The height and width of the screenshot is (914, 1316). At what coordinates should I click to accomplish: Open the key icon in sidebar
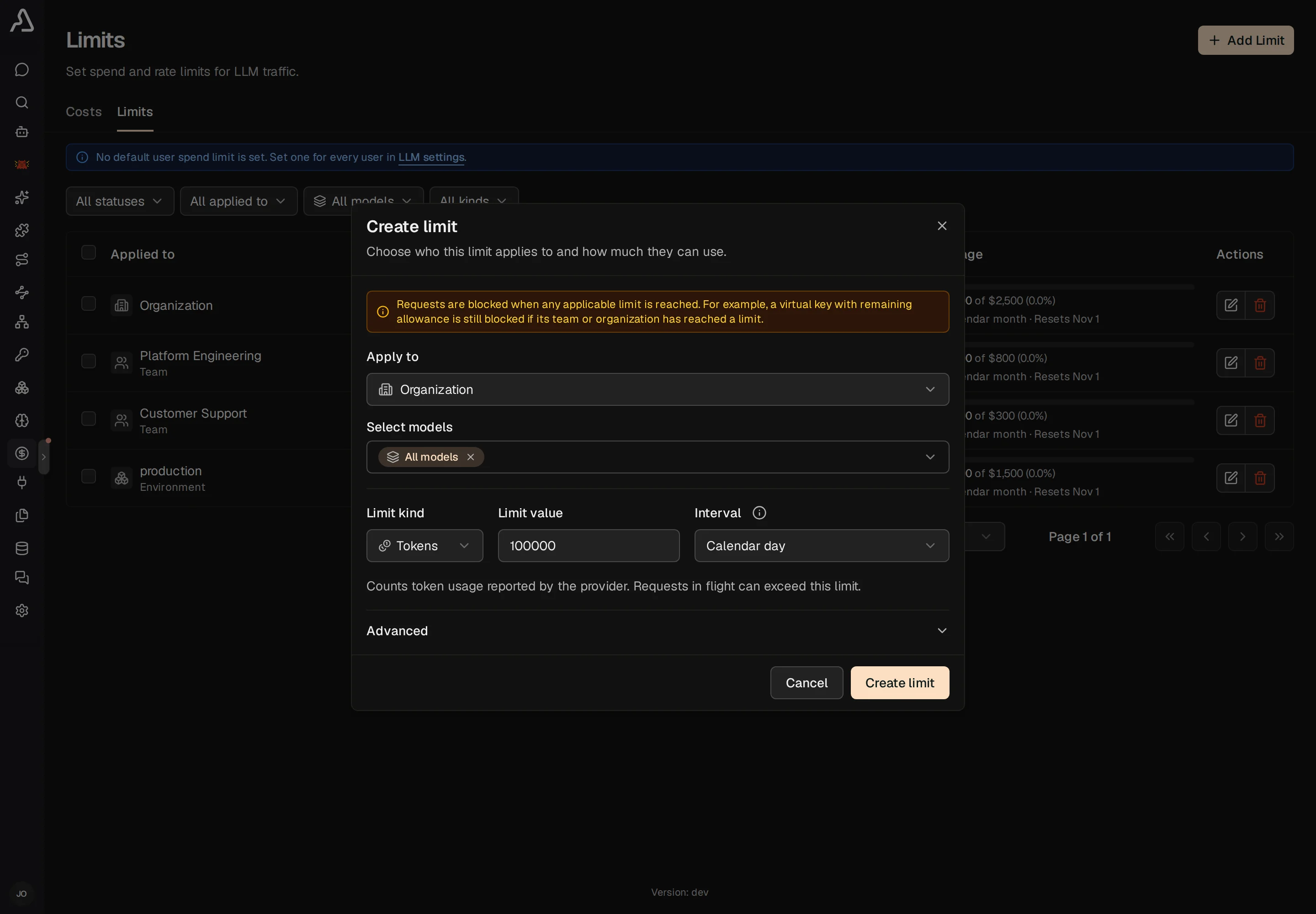[x=22, y=355]
